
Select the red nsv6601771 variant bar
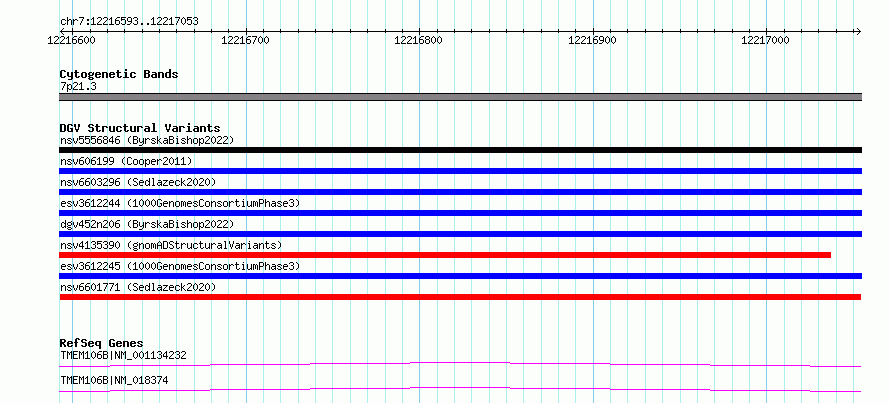point(460,297)
